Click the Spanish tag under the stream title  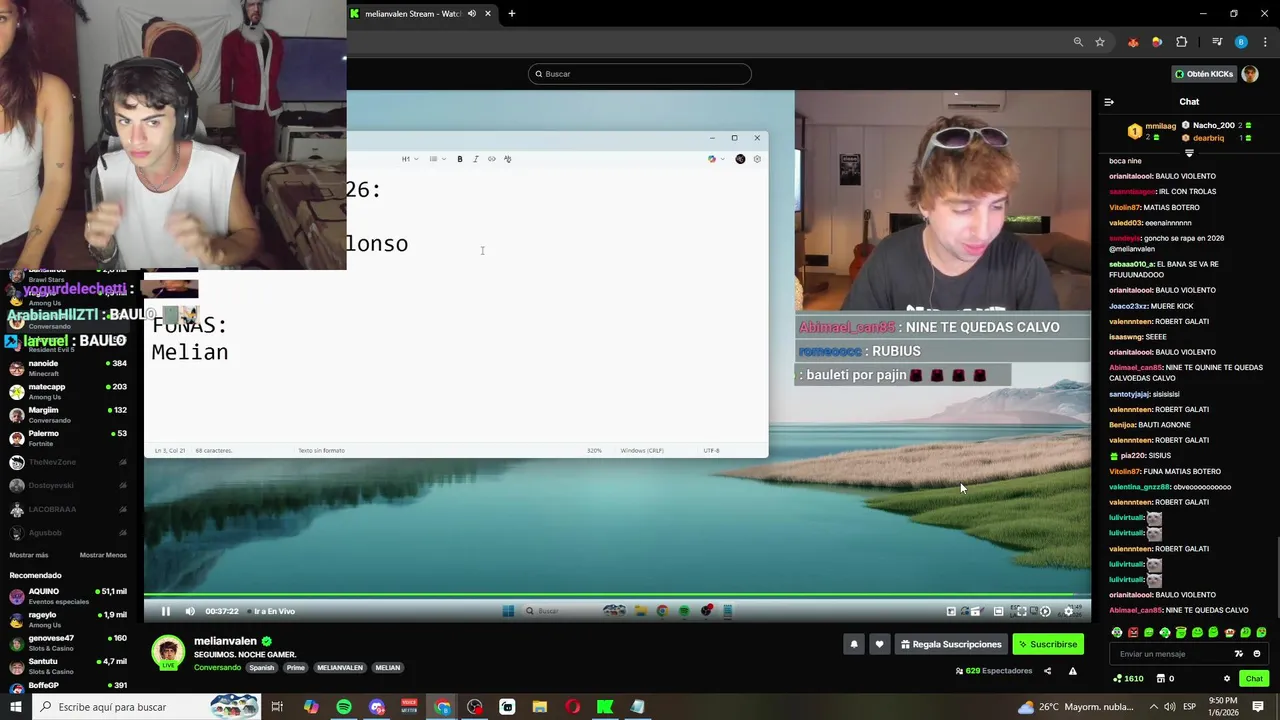[262, 668]
